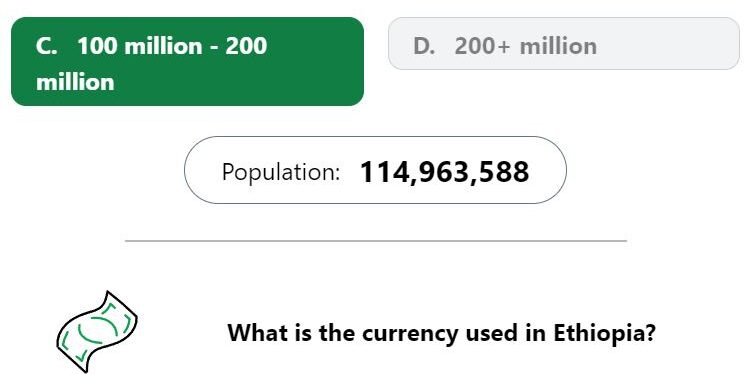This screenshot has width=749, height=375.
Task: Click the '100 million - 200' text
Action: 172,46
